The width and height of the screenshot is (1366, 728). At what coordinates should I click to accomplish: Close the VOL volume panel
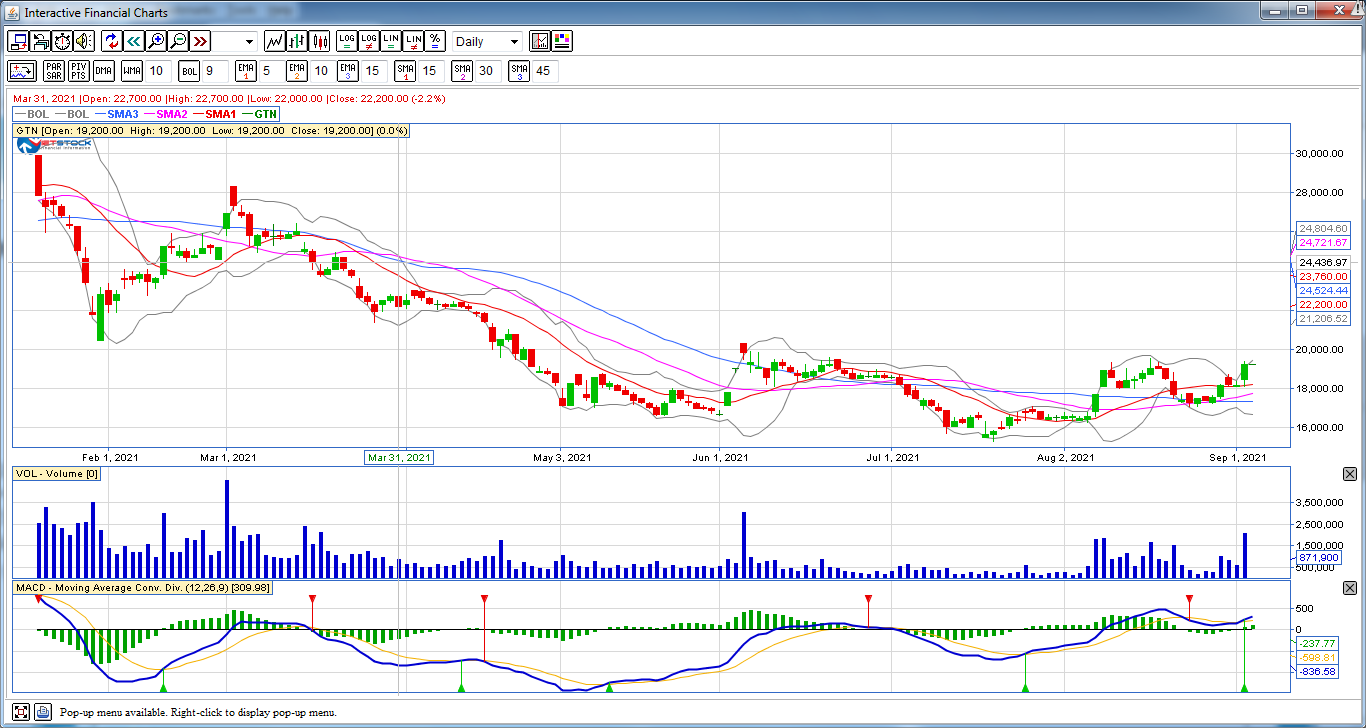(1349, 473)
